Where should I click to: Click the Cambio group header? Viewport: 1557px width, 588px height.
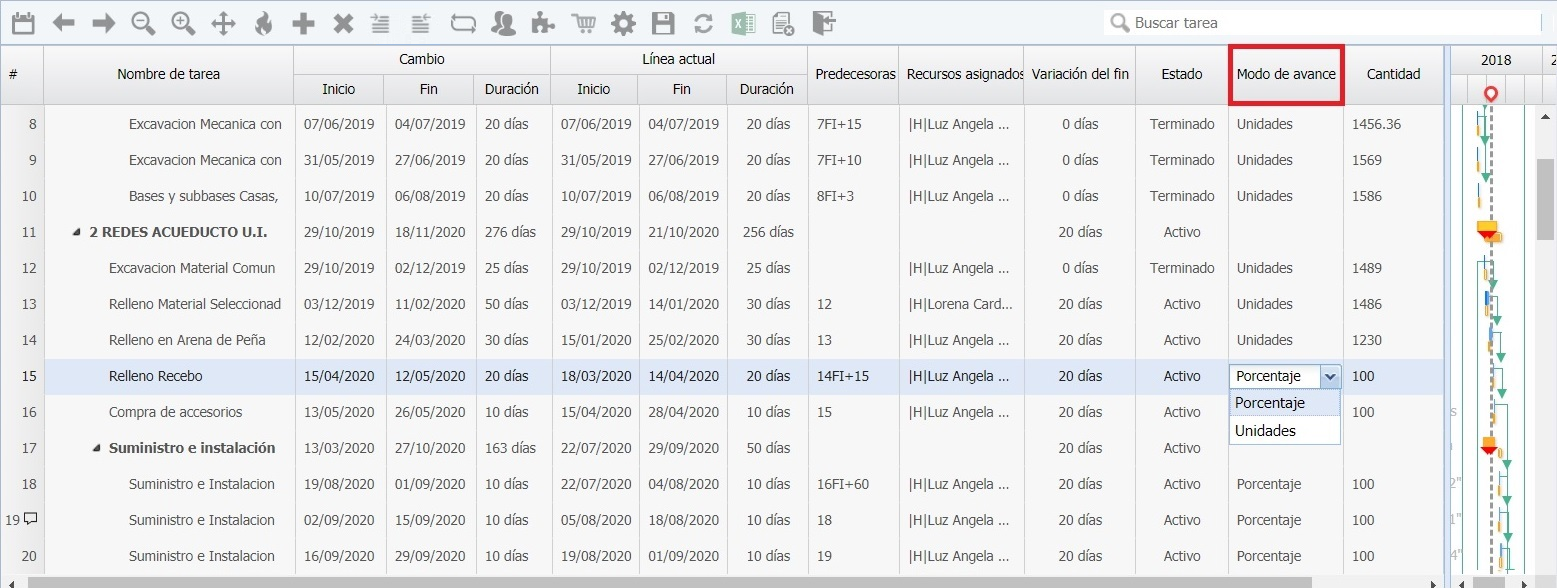tap(422, 59)
